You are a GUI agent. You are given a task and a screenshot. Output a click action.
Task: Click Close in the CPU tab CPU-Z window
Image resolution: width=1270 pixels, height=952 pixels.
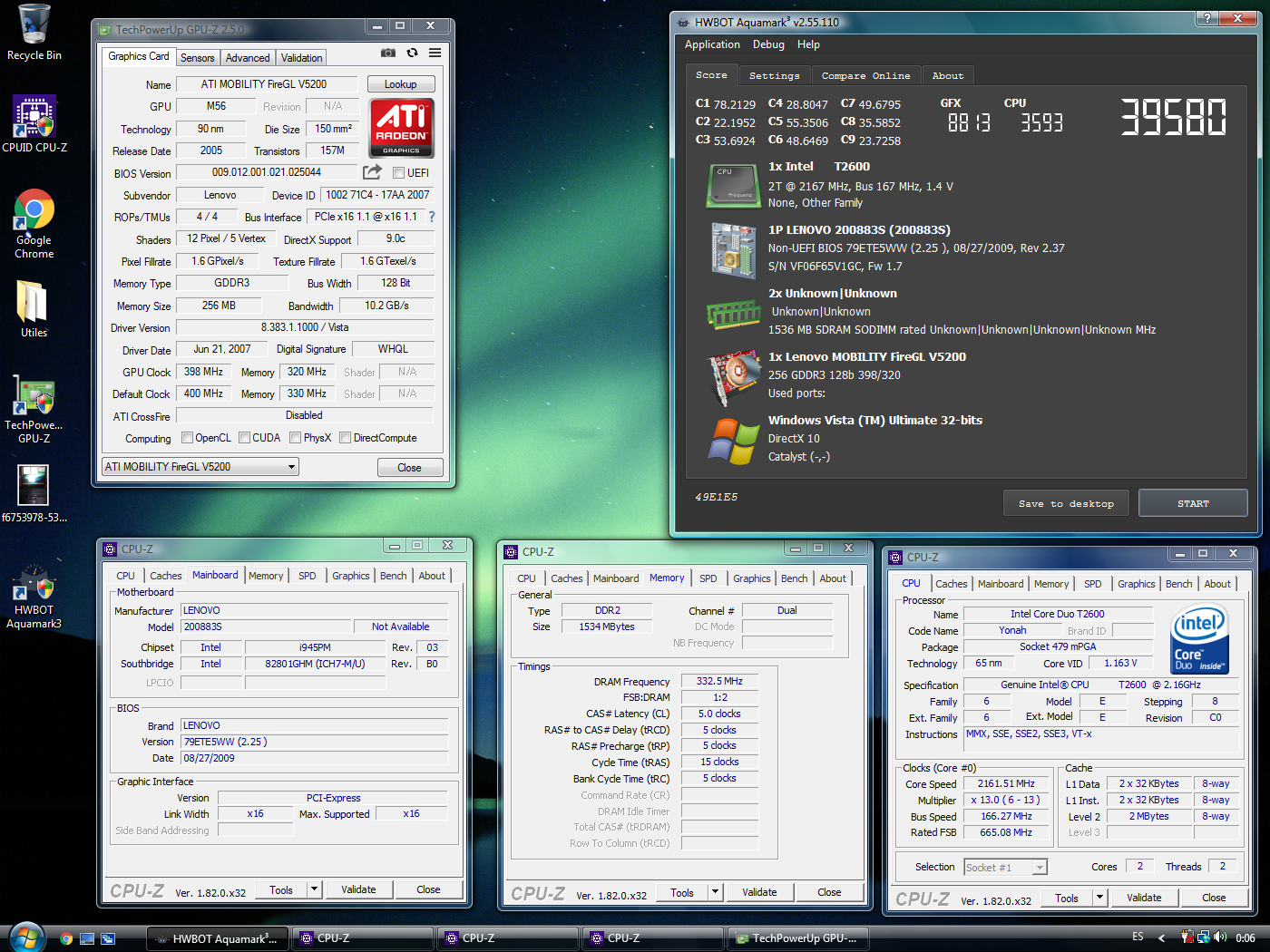pyautogui.click(x=1214, y=898)
